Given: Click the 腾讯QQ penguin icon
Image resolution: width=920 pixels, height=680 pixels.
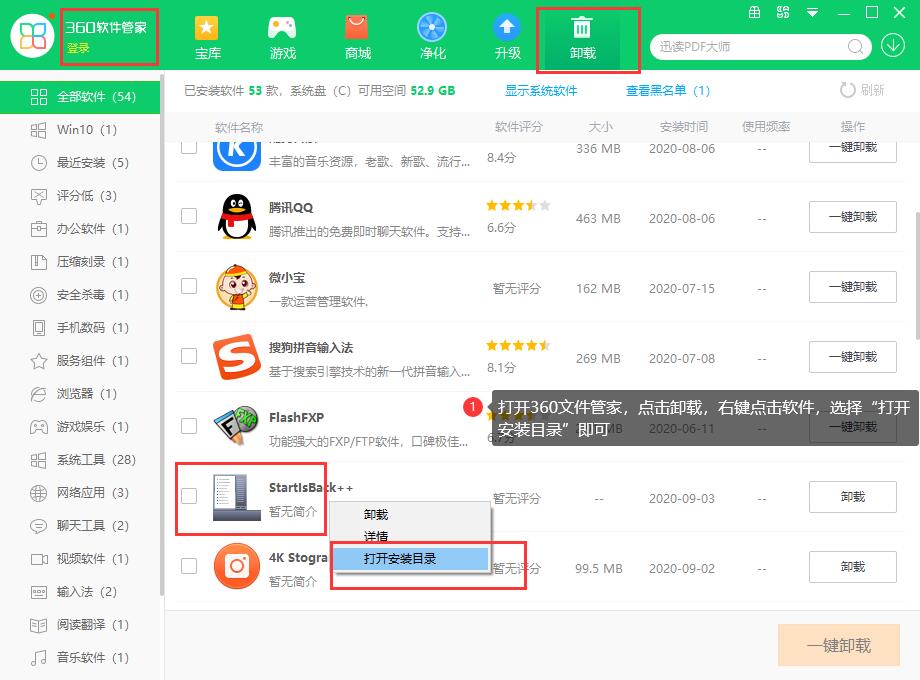Looking at the screenshot, I should (x=236, y=216).
